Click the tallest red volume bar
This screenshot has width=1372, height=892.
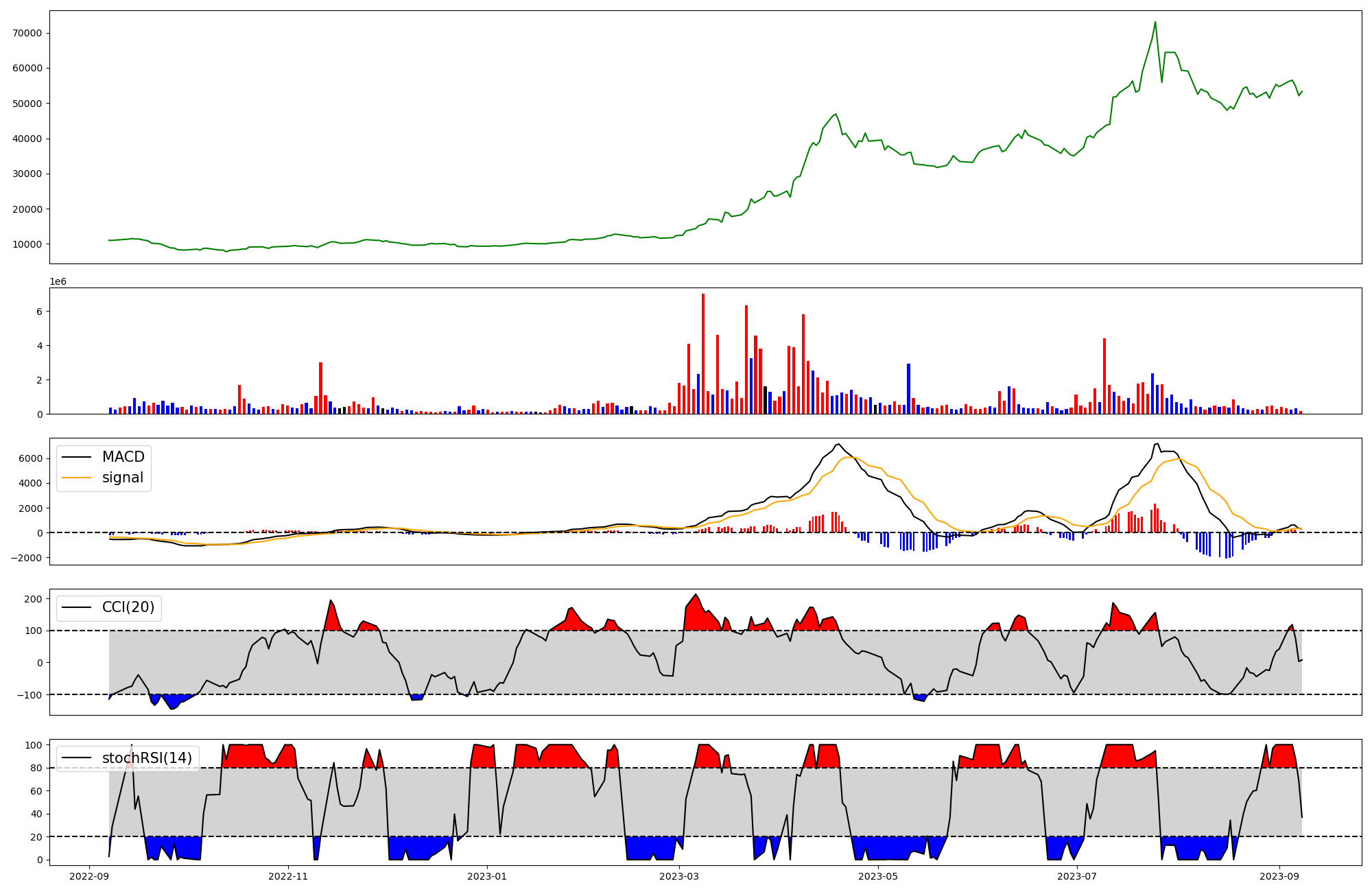[703, 353]
